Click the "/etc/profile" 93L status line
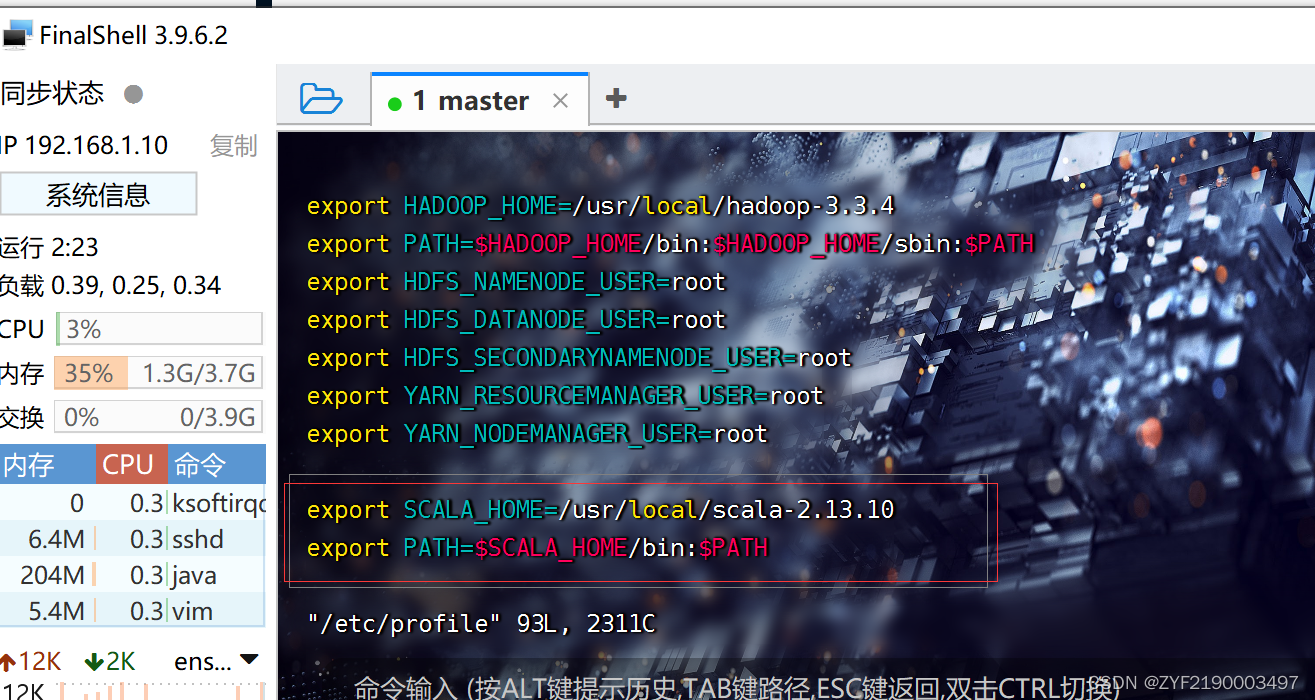Image resolution: width=1315 pixels, height=700 pixels. pos(481,624)
